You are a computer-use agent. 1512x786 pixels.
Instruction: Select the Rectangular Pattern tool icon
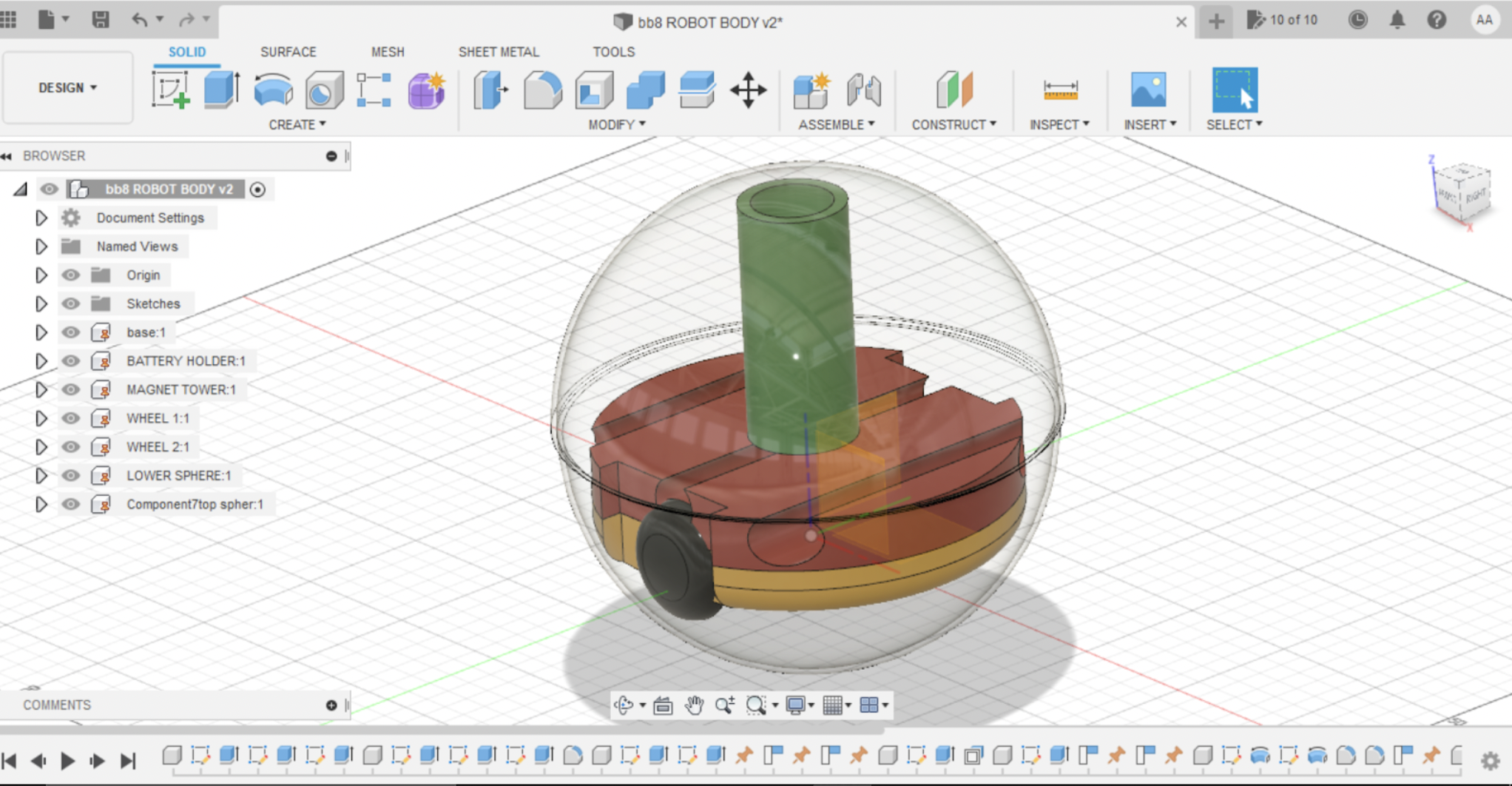pos(374,90)
